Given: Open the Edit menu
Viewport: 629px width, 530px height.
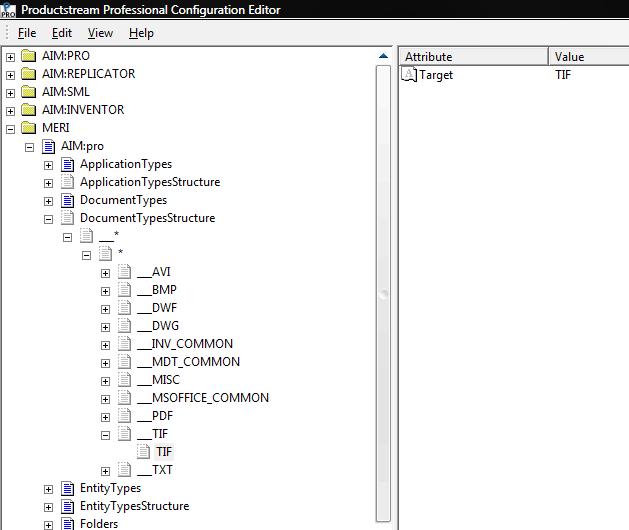Looking at the screenshot, I should point(62,33).
